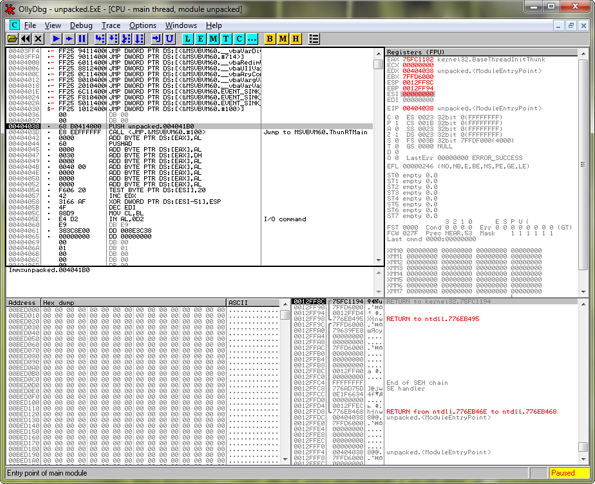The width and height of the screenshot is (595, 484).
Task: Click the LastErr ERROR_SUCCESS line
Action: pyautogui.click(x=464, y=158)
